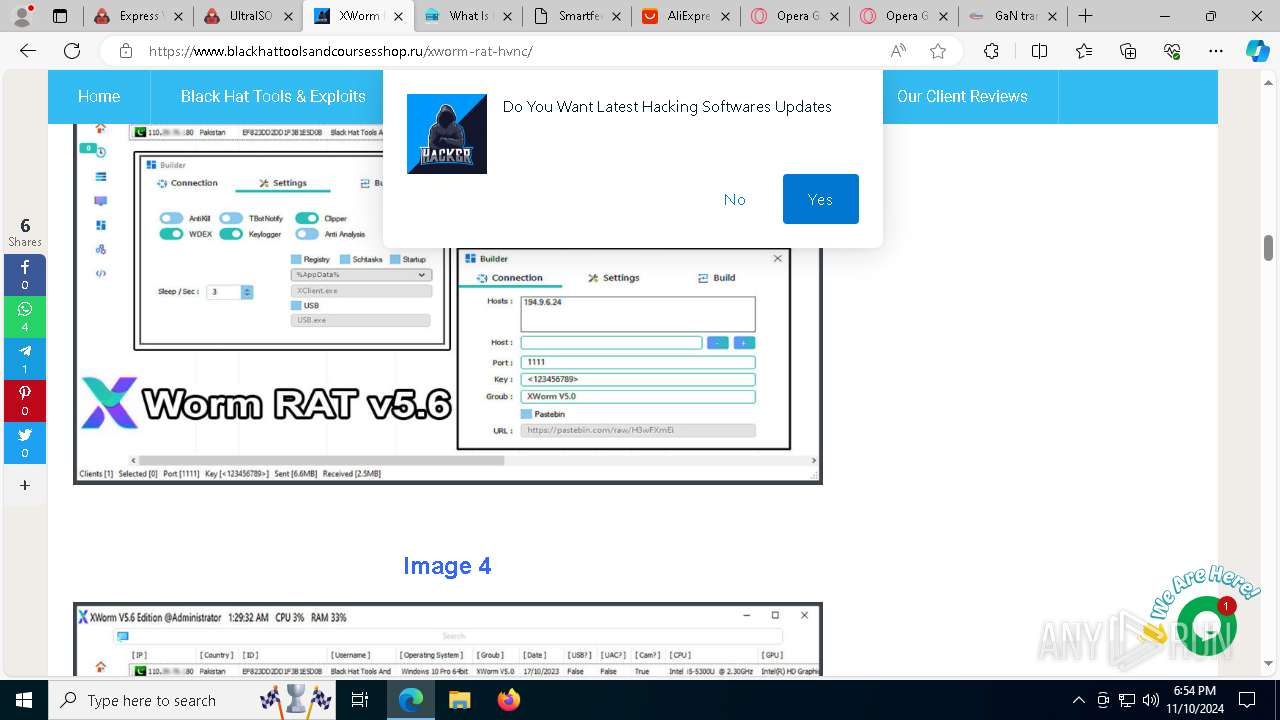The image size is (1280, 720).
Task: Open Our Client Reviews page
Action: [x=962, y=96]
